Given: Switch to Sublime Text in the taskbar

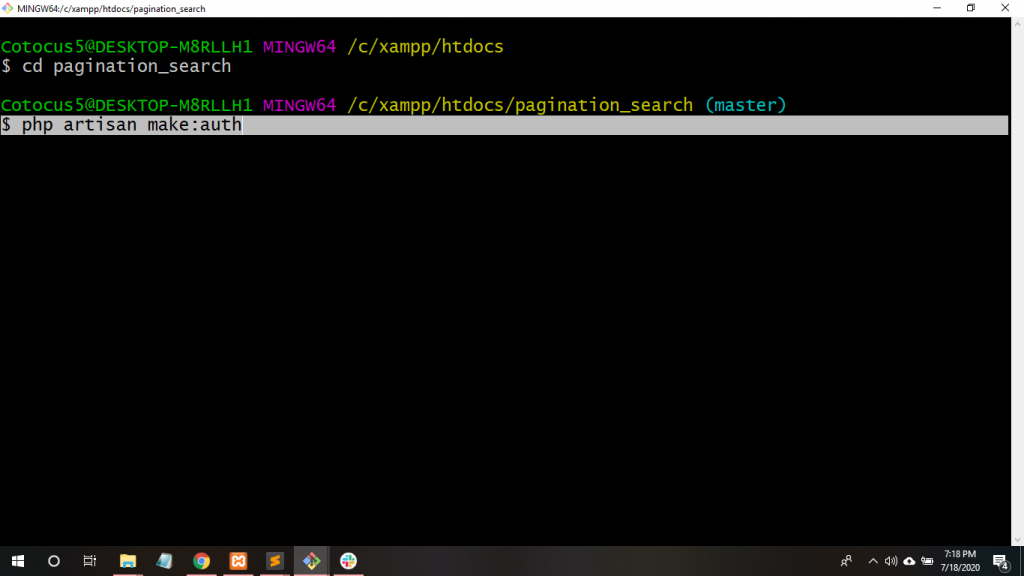Looking at the screenshot, I should 275,561.
